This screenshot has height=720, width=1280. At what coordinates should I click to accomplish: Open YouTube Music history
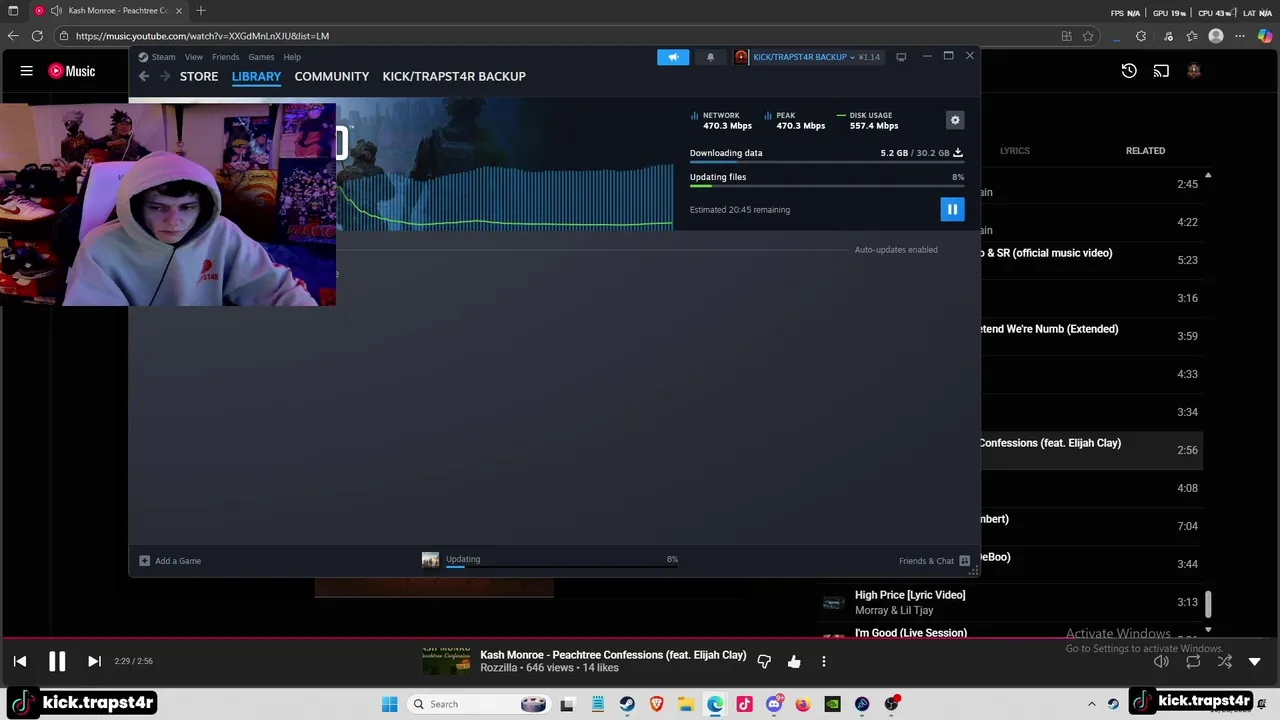(1129, 71)
